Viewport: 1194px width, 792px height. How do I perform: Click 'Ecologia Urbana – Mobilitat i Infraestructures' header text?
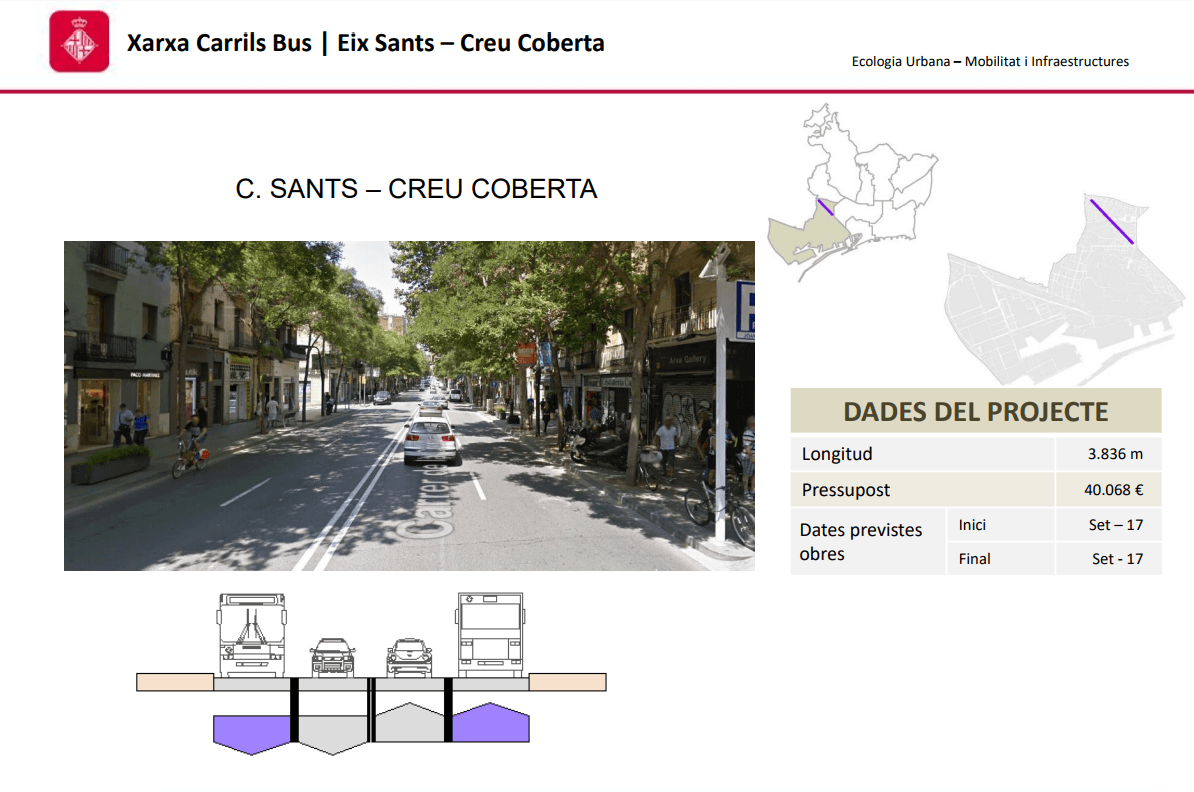990,62
